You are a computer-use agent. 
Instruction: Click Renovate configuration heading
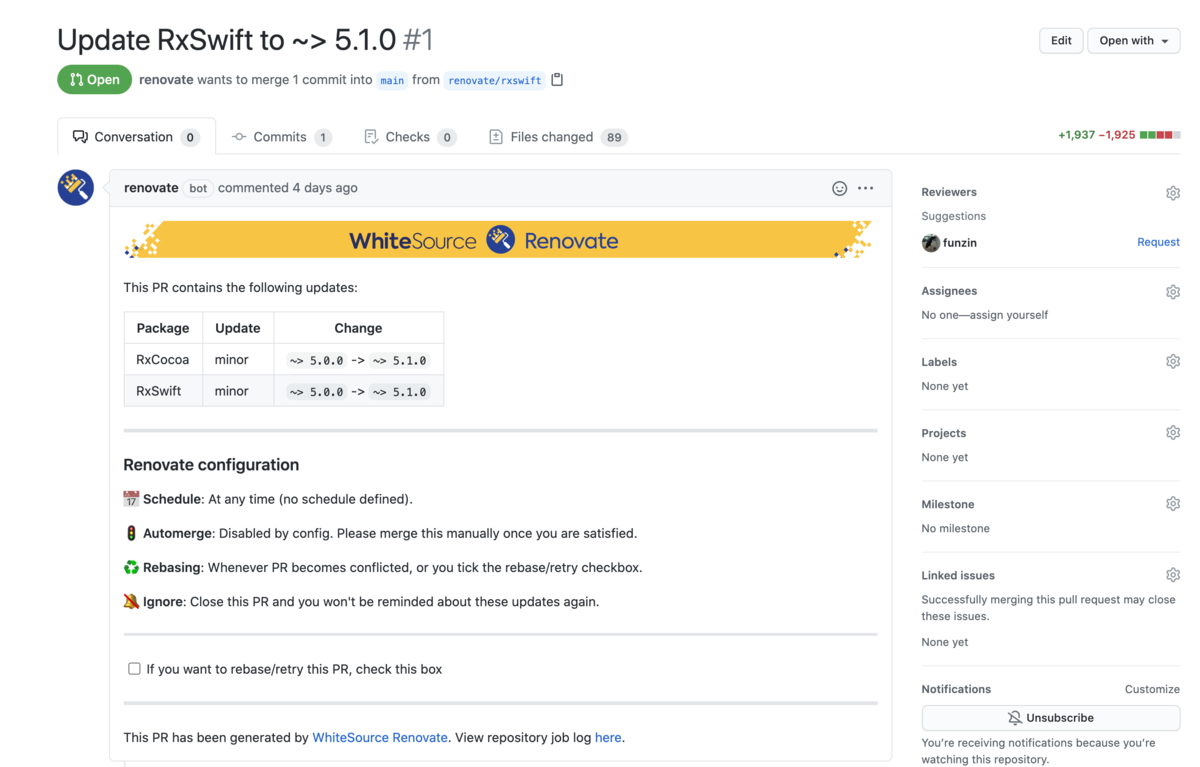click(211, 465)
